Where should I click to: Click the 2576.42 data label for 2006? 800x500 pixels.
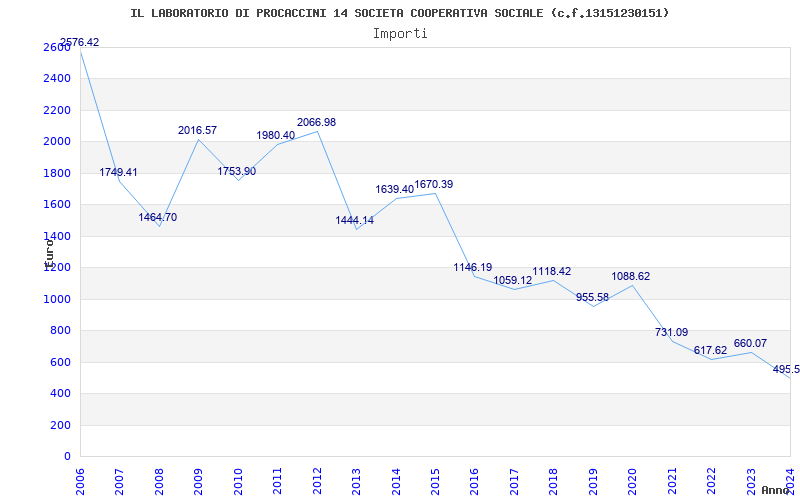pos(79,42)
